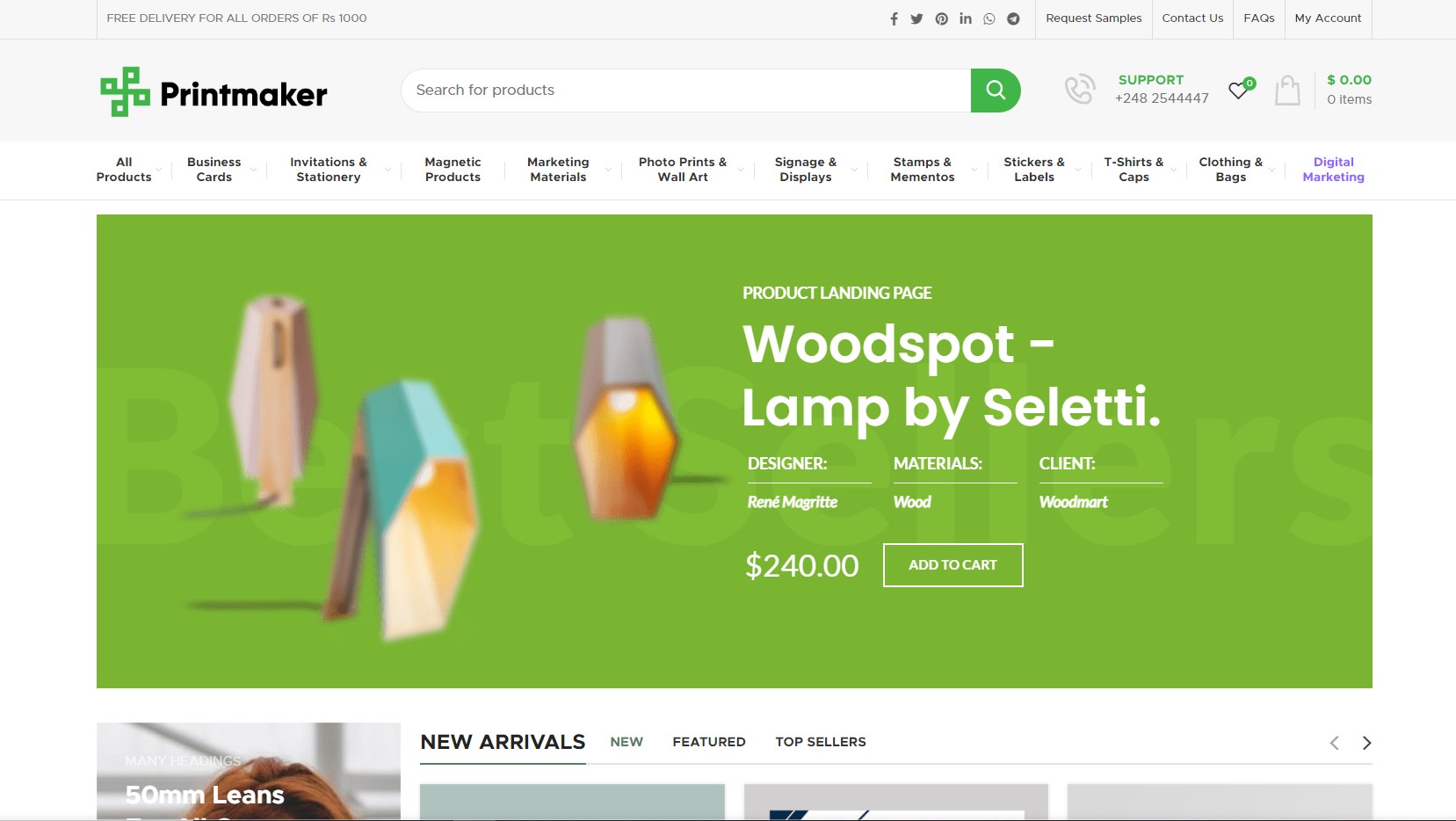The image size is (1456, 821).
Task: Open the Pinterest social icon
Action: tap(941, 18)
